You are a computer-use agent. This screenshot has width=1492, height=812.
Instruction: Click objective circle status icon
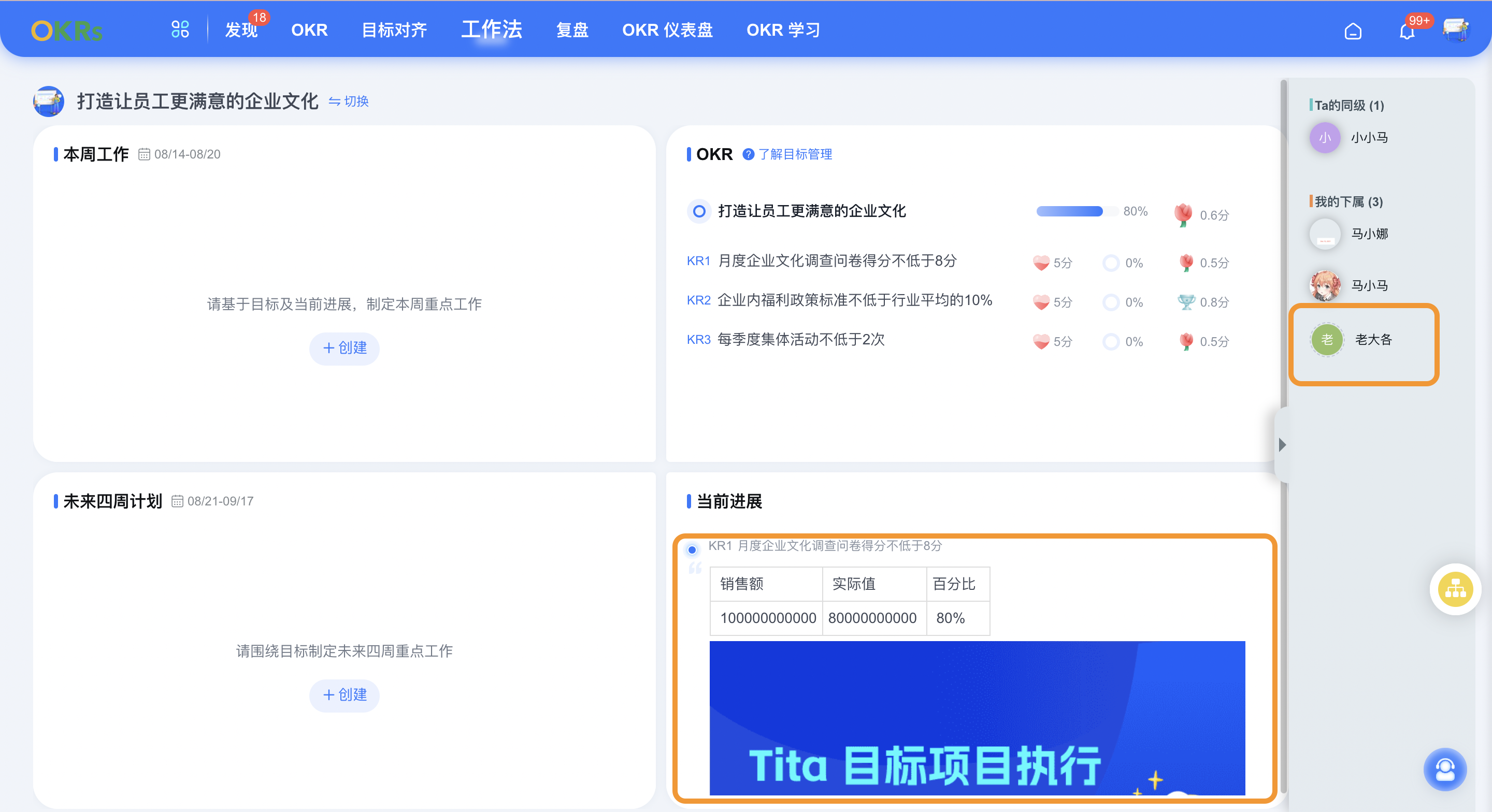(x=699, y=211)
